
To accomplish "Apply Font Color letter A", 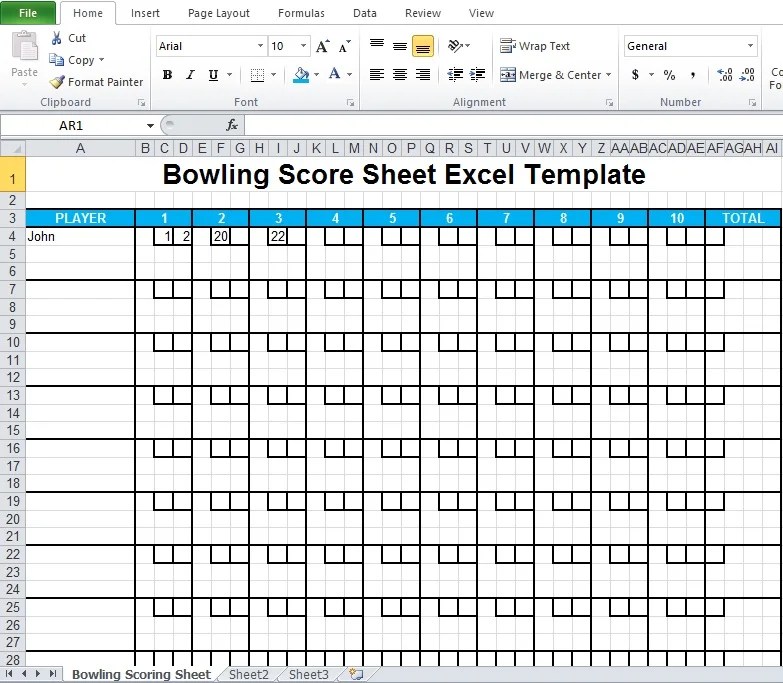I will click(x=335, y=74).
